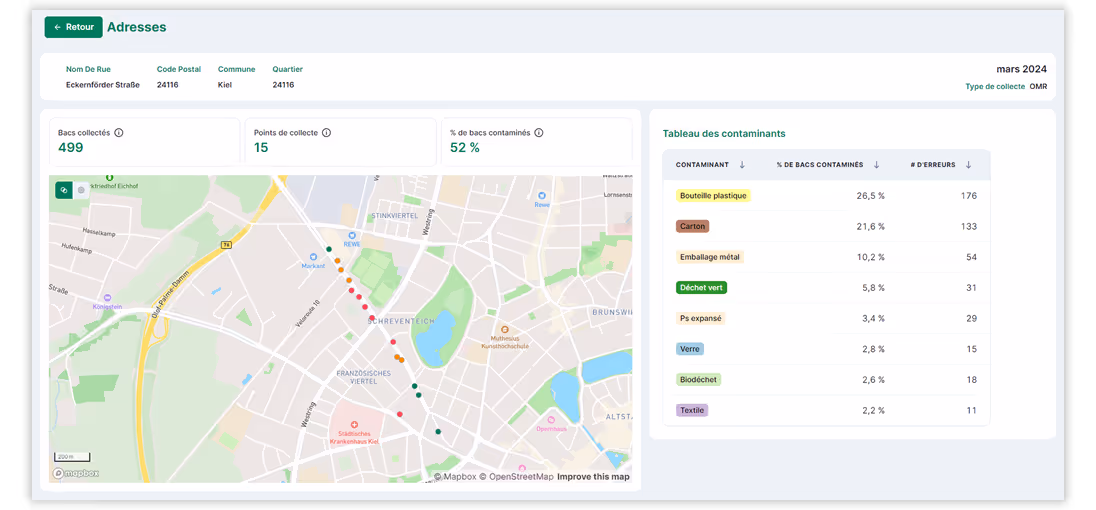The width and height of the screenshot is (1096, 510).
Task: Open the Points de collecte info icon
Action: tap(326, 133)
